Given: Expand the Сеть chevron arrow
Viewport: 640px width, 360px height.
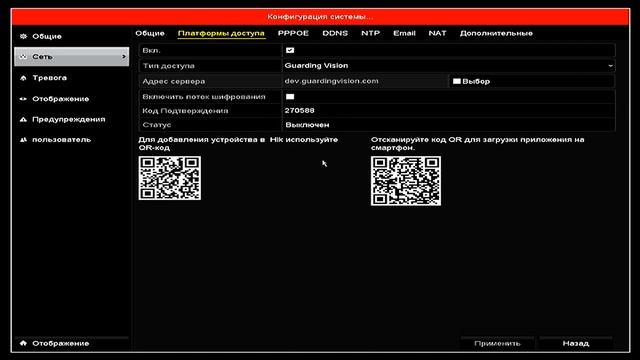Looking at the screenshot, I should point(124,57).
